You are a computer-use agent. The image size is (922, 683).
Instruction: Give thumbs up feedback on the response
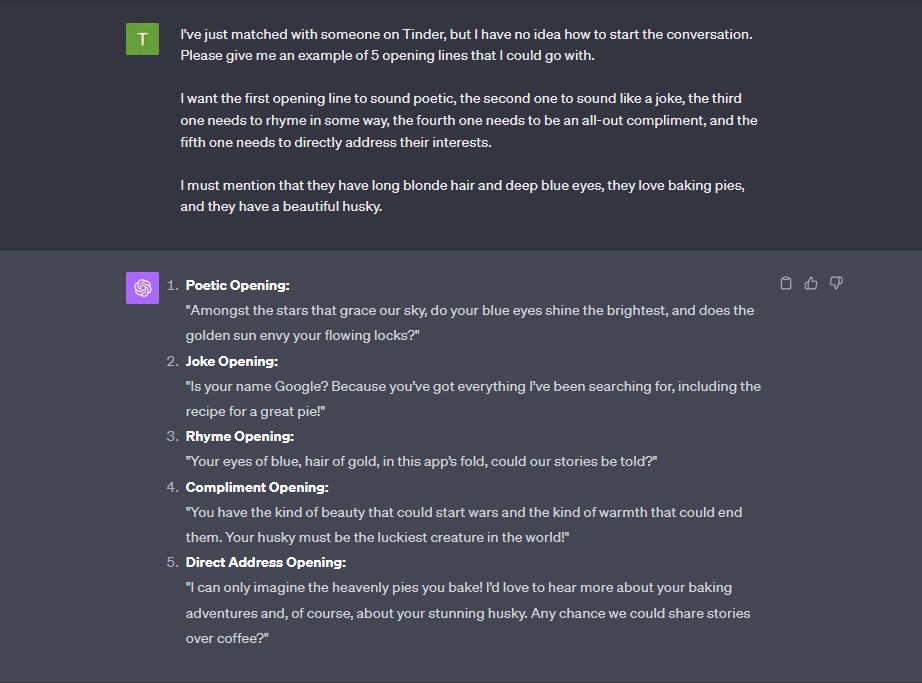[810, 283]
